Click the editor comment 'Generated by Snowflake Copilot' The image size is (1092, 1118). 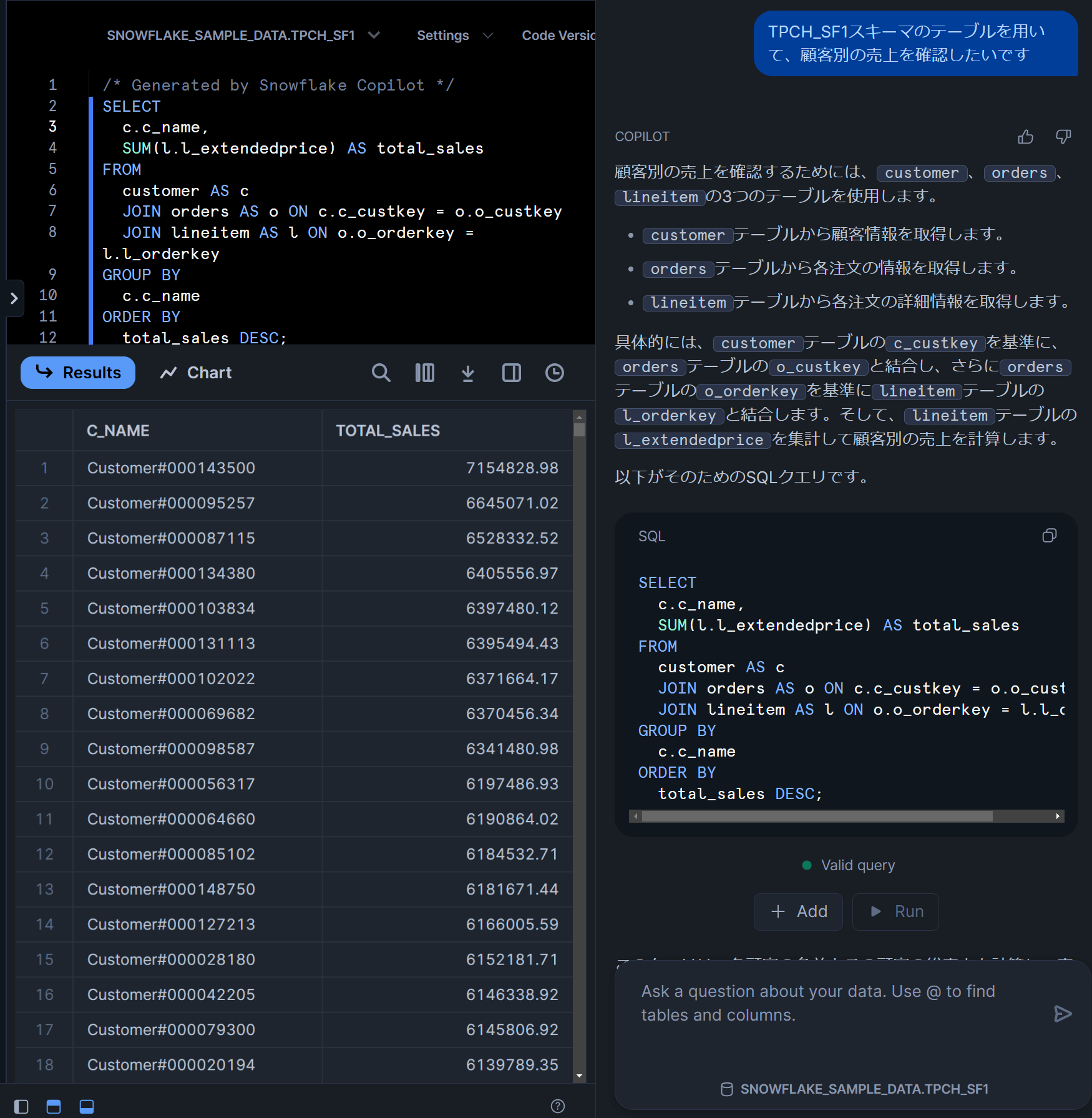click(278, 85)
